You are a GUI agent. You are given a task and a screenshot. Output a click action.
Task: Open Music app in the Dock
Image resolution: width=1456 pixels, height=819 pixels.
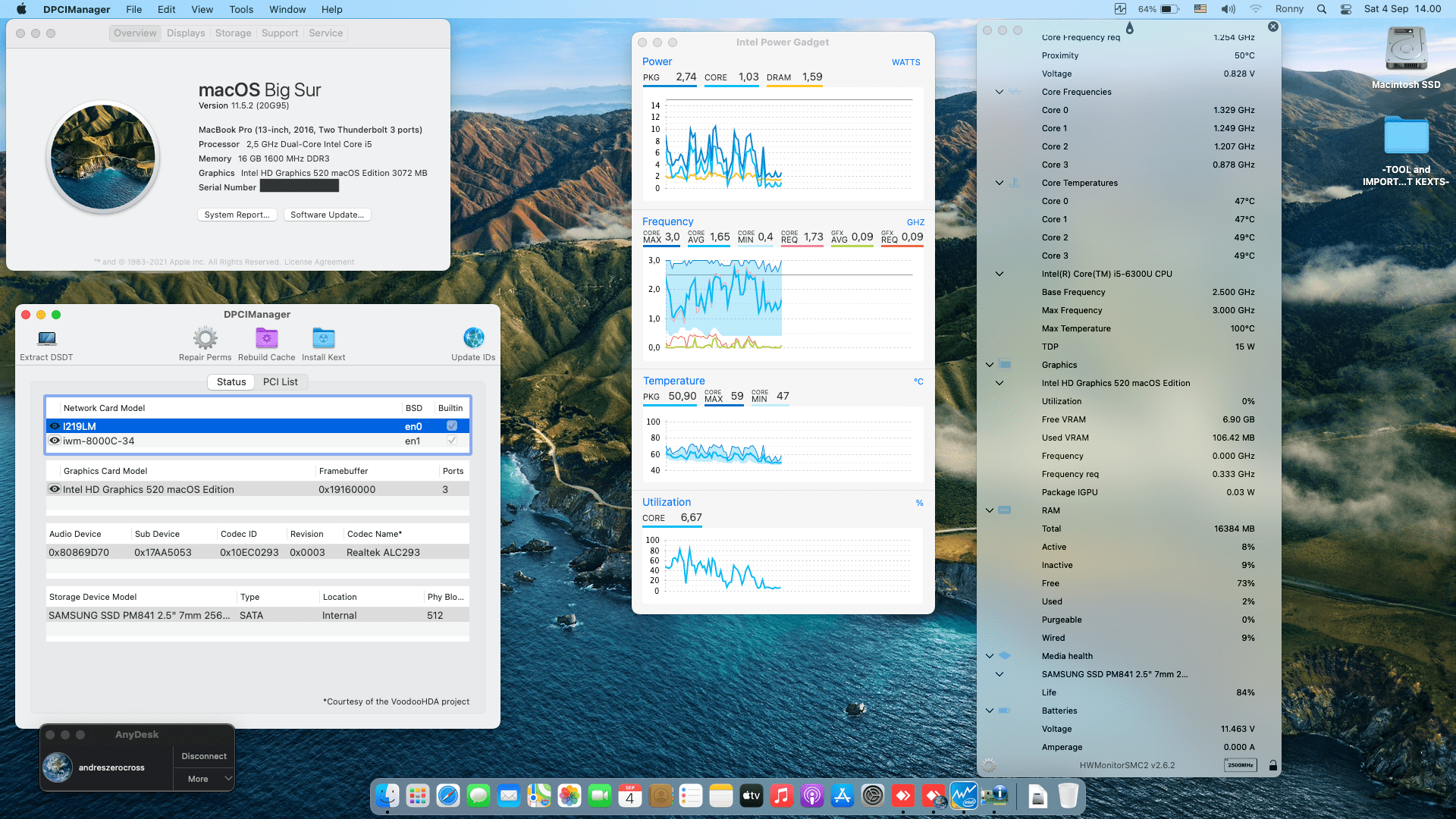pyautogui.click(x=782, y=795)
